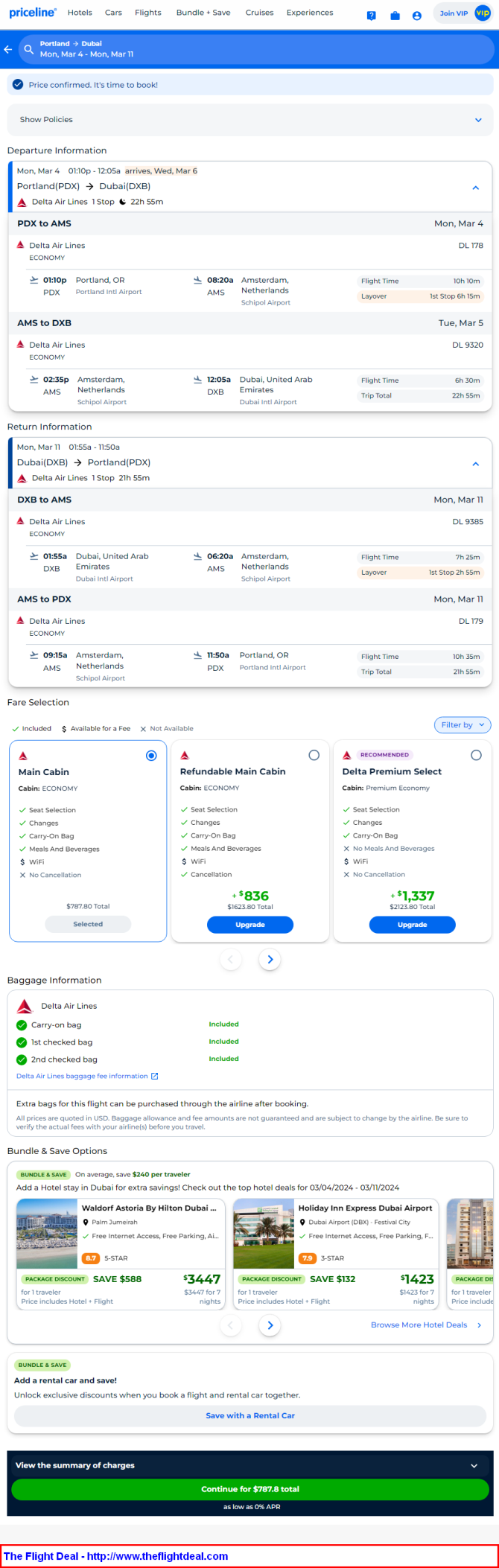Click the 1st Stop 6h 15m layover value
The height and width of the screenshot is (1568, 499).
coord(454,296)
